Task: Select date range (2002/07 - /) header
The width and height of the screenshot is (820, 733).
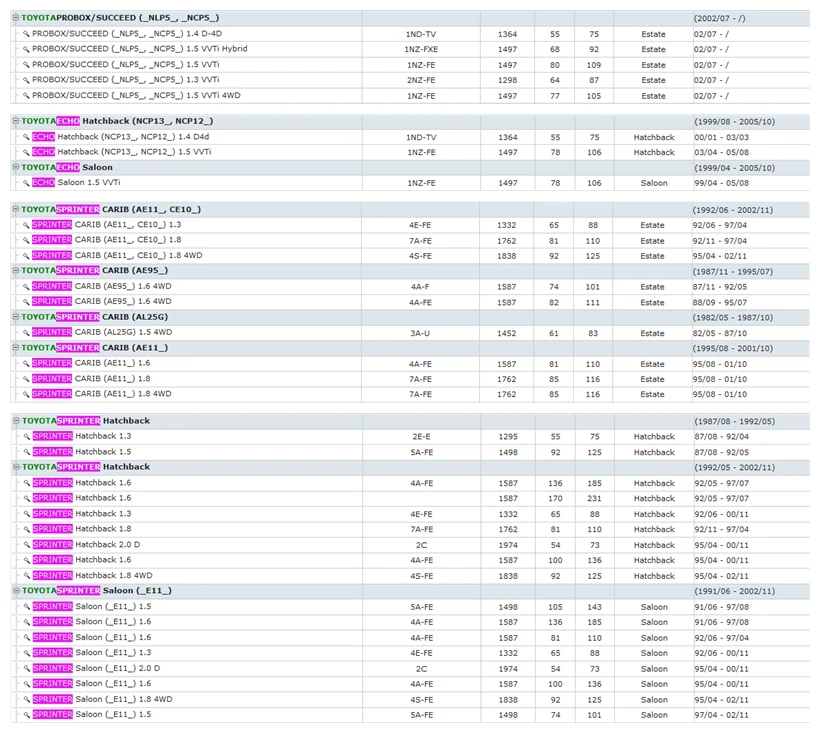Action: click(720, 18)
